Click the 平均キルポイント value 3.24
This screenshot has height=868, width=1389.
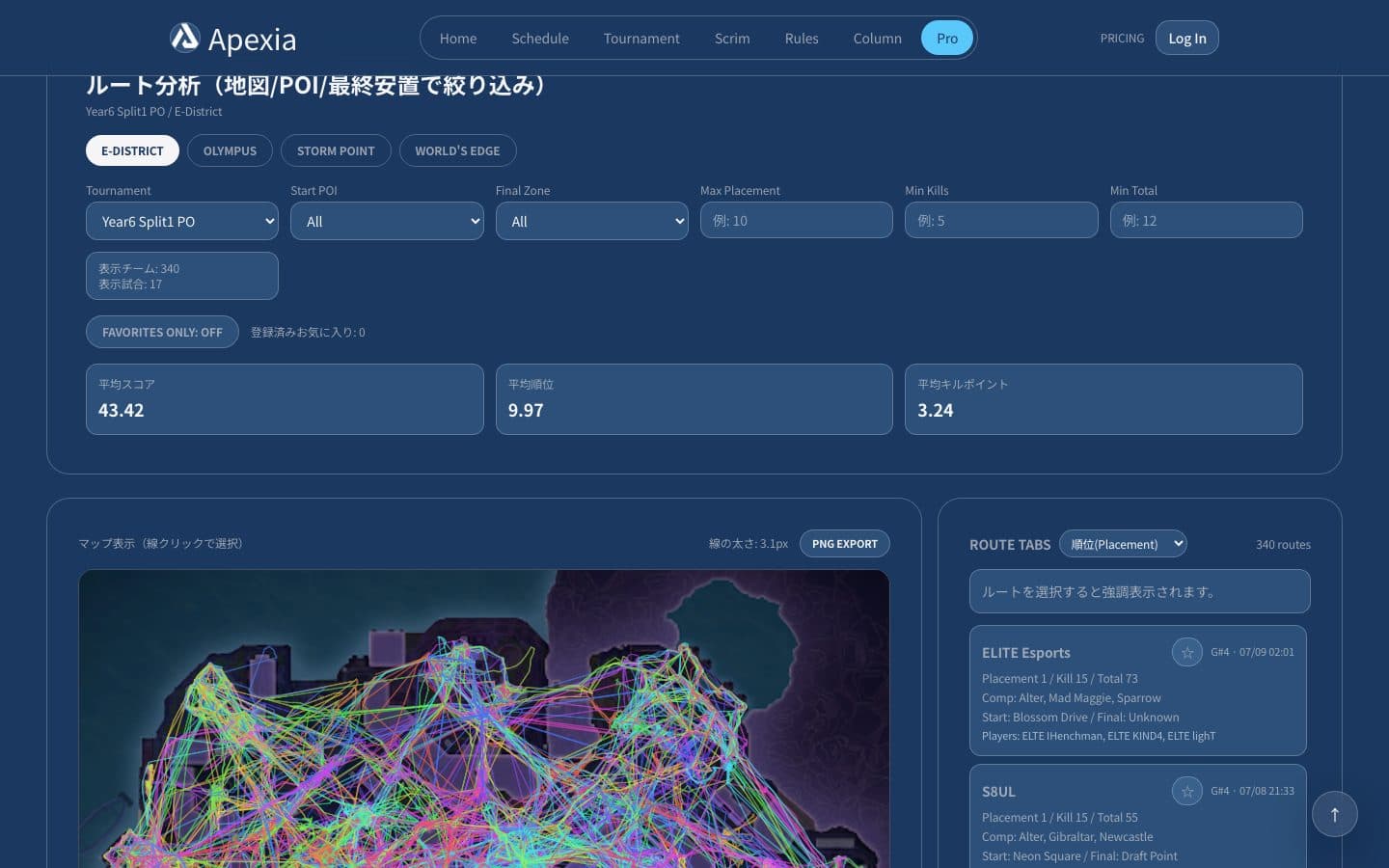pyautogui.click(x=936, y=410)
